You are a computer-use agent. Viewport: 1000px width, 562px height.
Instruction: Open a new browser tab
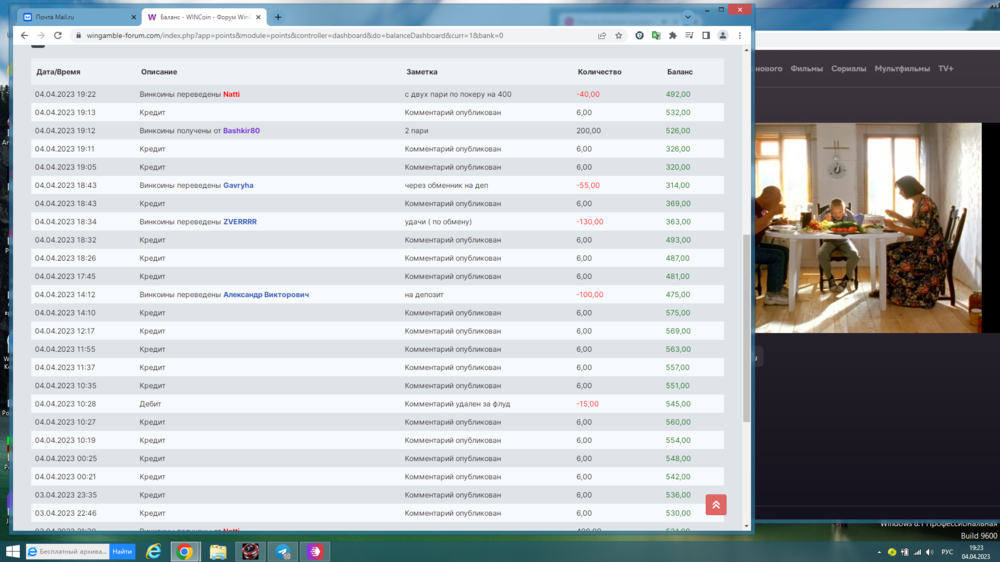[x=278, y=17]
